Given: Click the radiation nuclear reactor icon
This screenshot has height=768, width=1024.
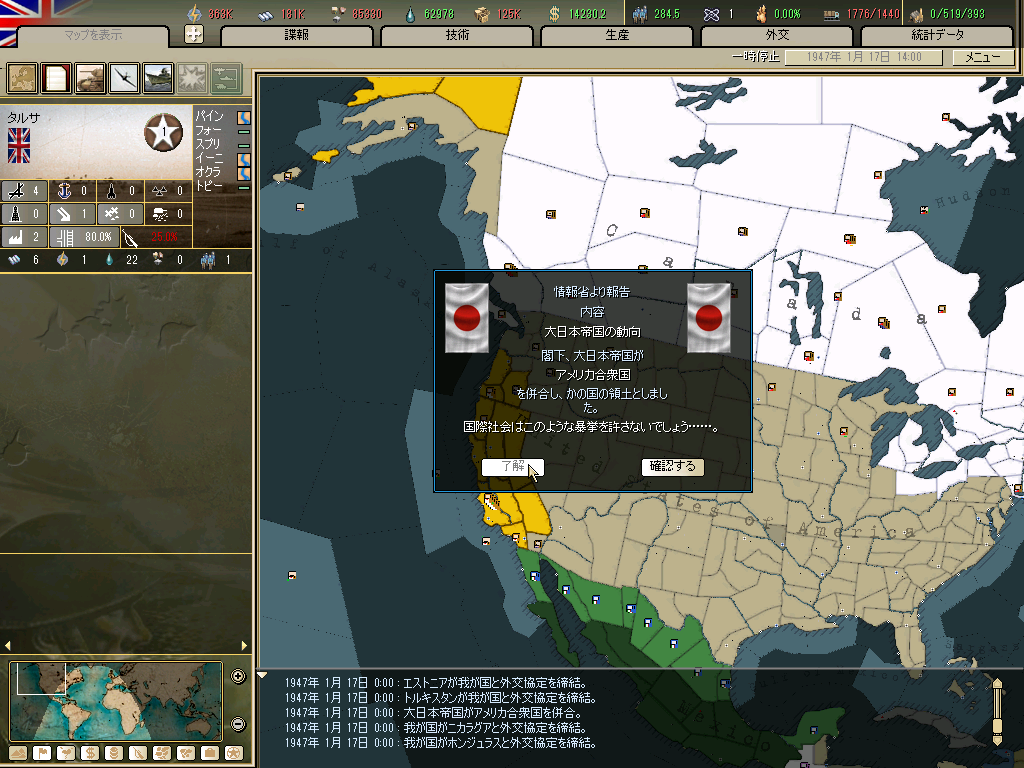Looking at the screenshot, I should [x=159, y=191].
